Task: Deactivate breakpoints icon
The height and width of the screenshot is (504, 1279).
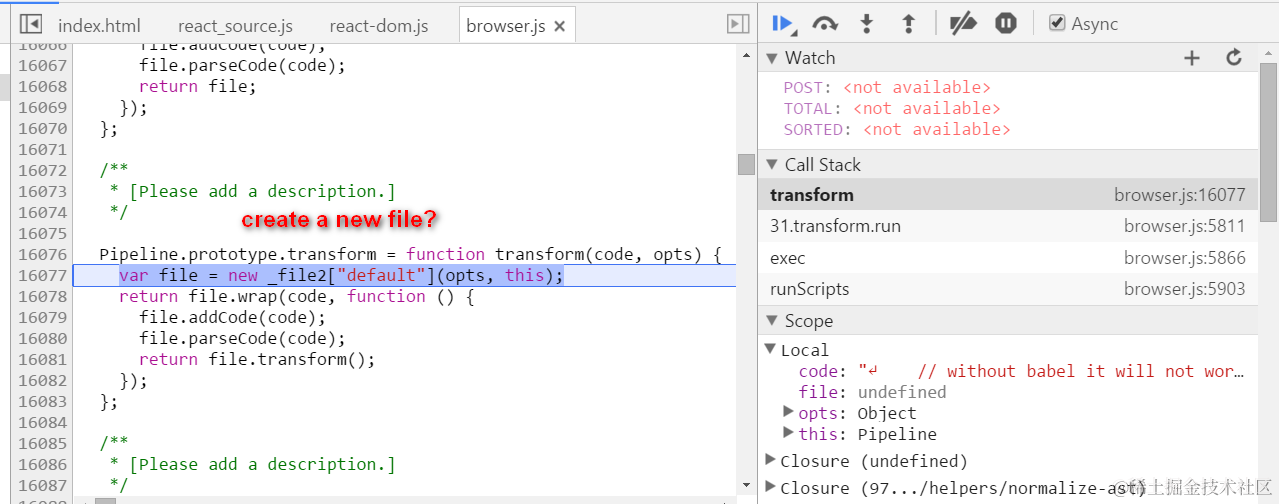Action: tap(963, 24)
